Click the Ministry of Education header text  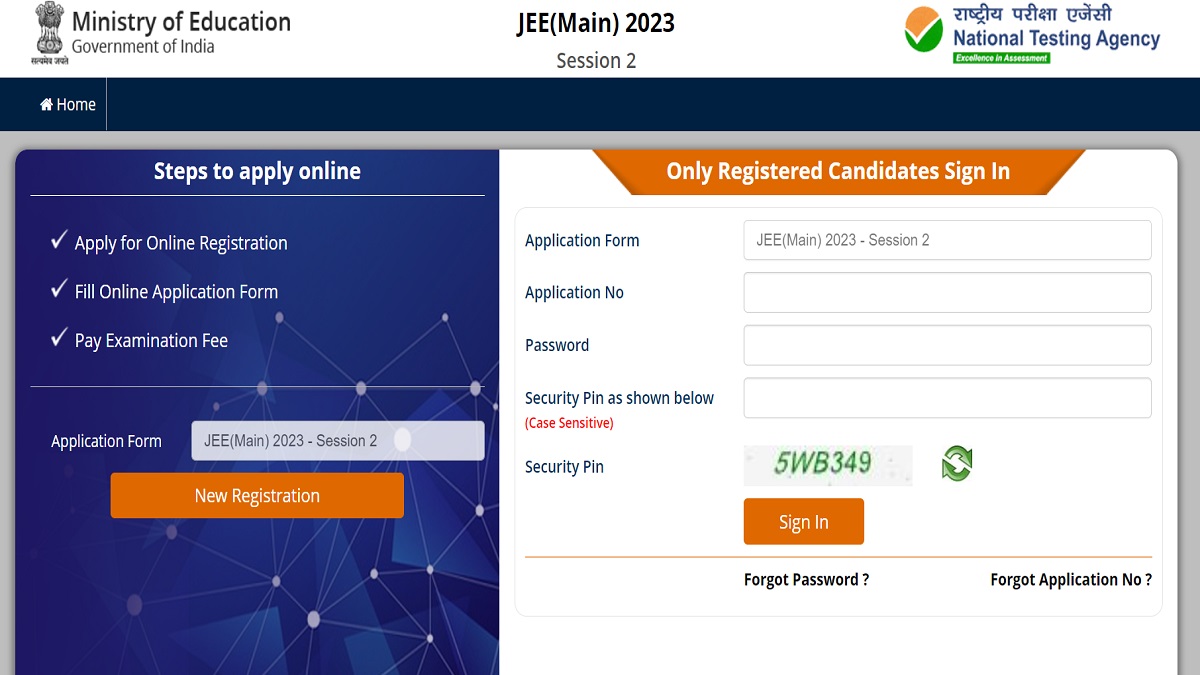tap(181, 21)
